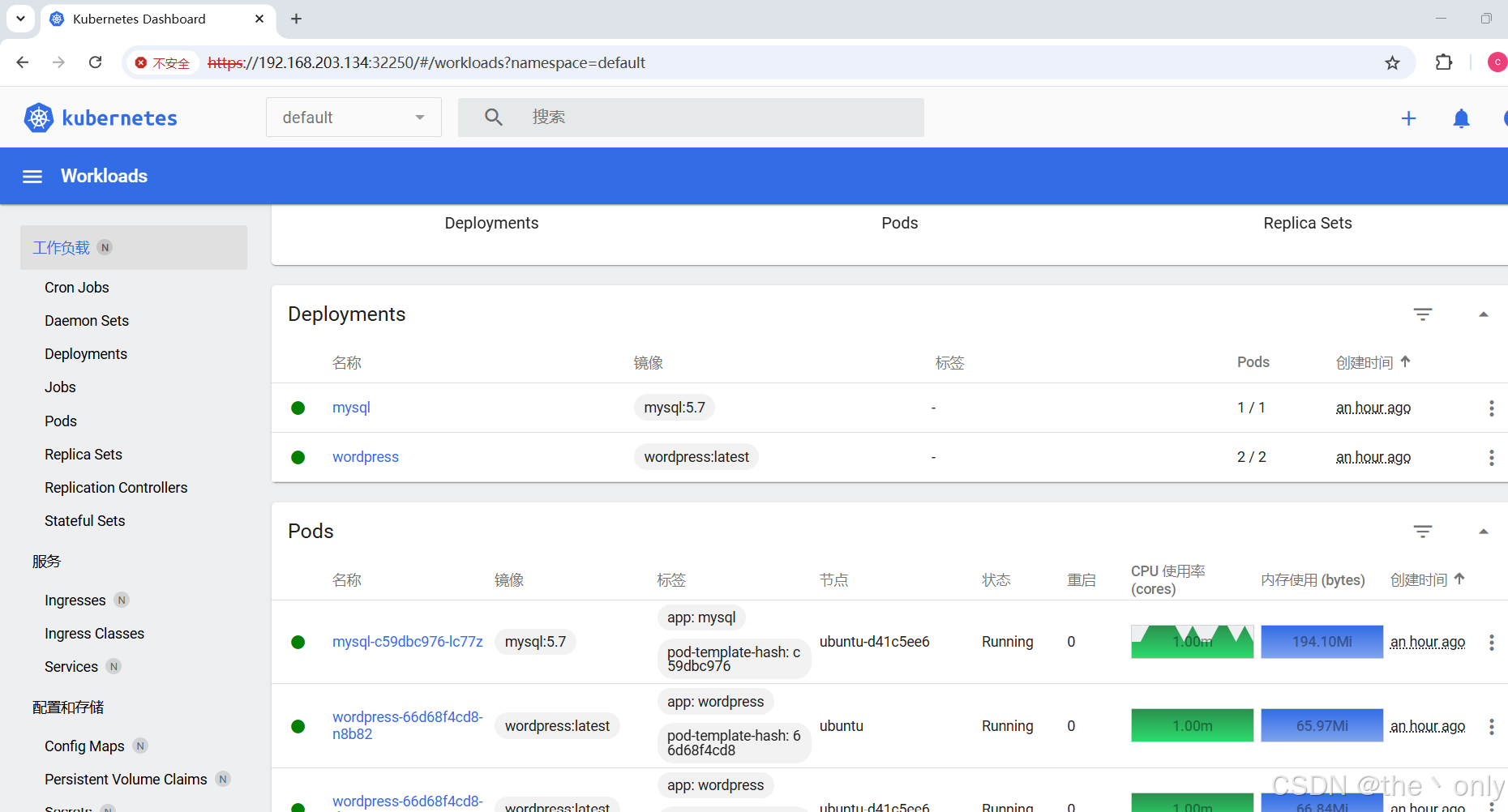The image size is (1508, 812).
Task: Click the kubernetes brand text link
Action: [119, 118]
